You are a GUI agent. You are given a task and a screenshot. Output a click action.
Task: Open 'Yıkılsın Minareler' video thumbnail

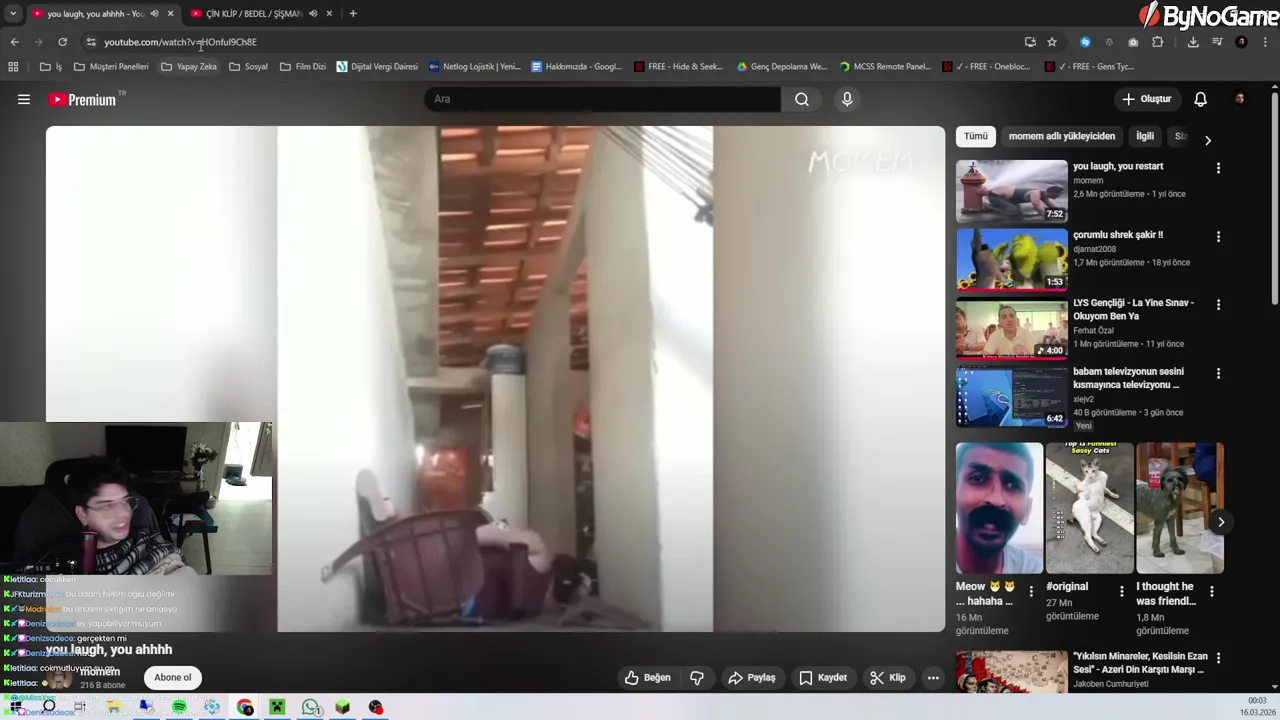(x=1011, y=671)
